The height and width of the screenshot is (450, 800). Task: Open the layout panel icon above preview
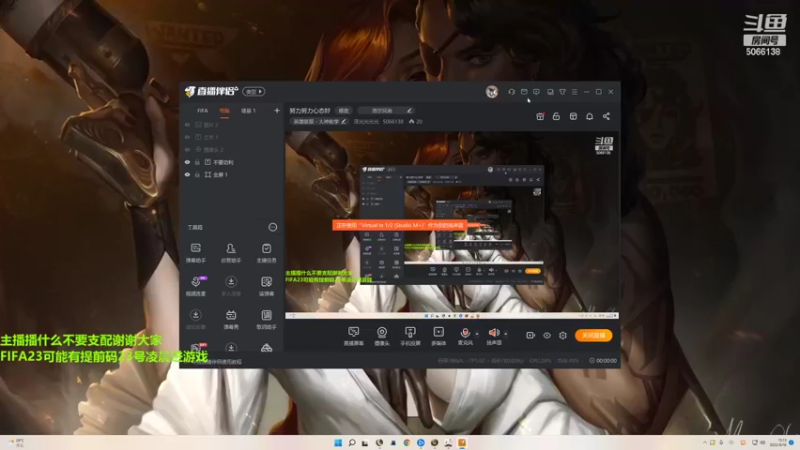pos(573,116)
